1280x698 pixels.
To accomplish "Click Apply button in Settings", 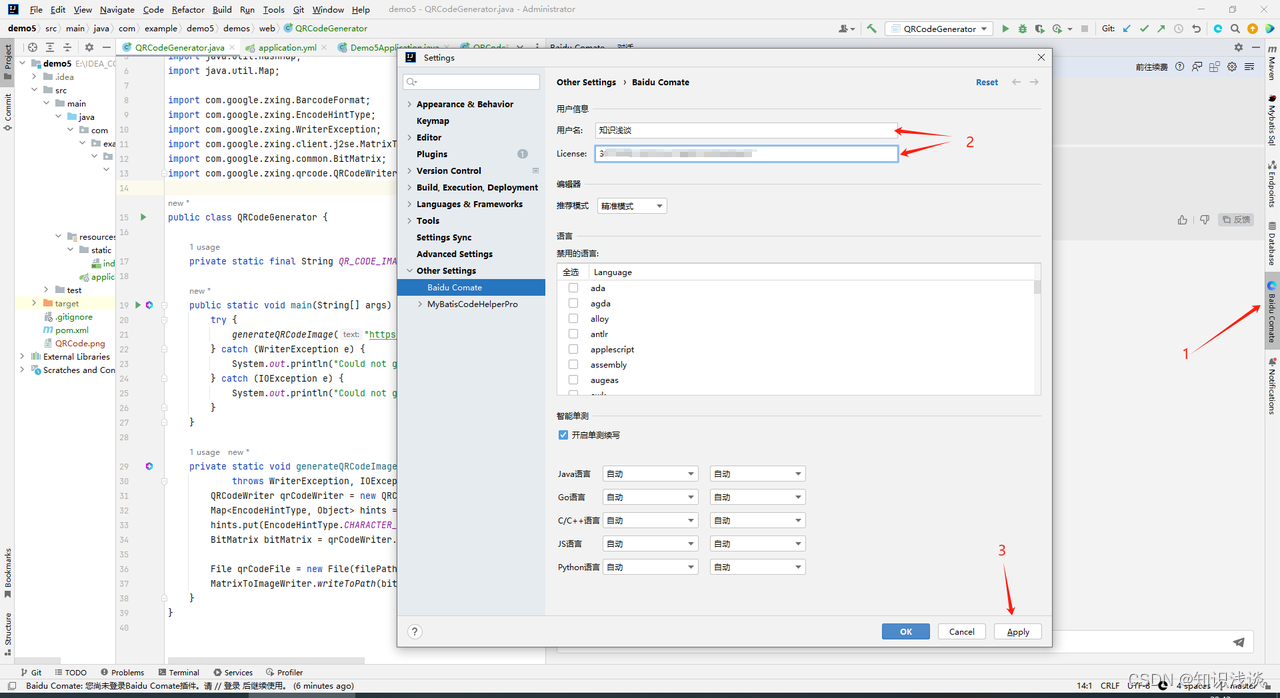I will pos(1018,632).
